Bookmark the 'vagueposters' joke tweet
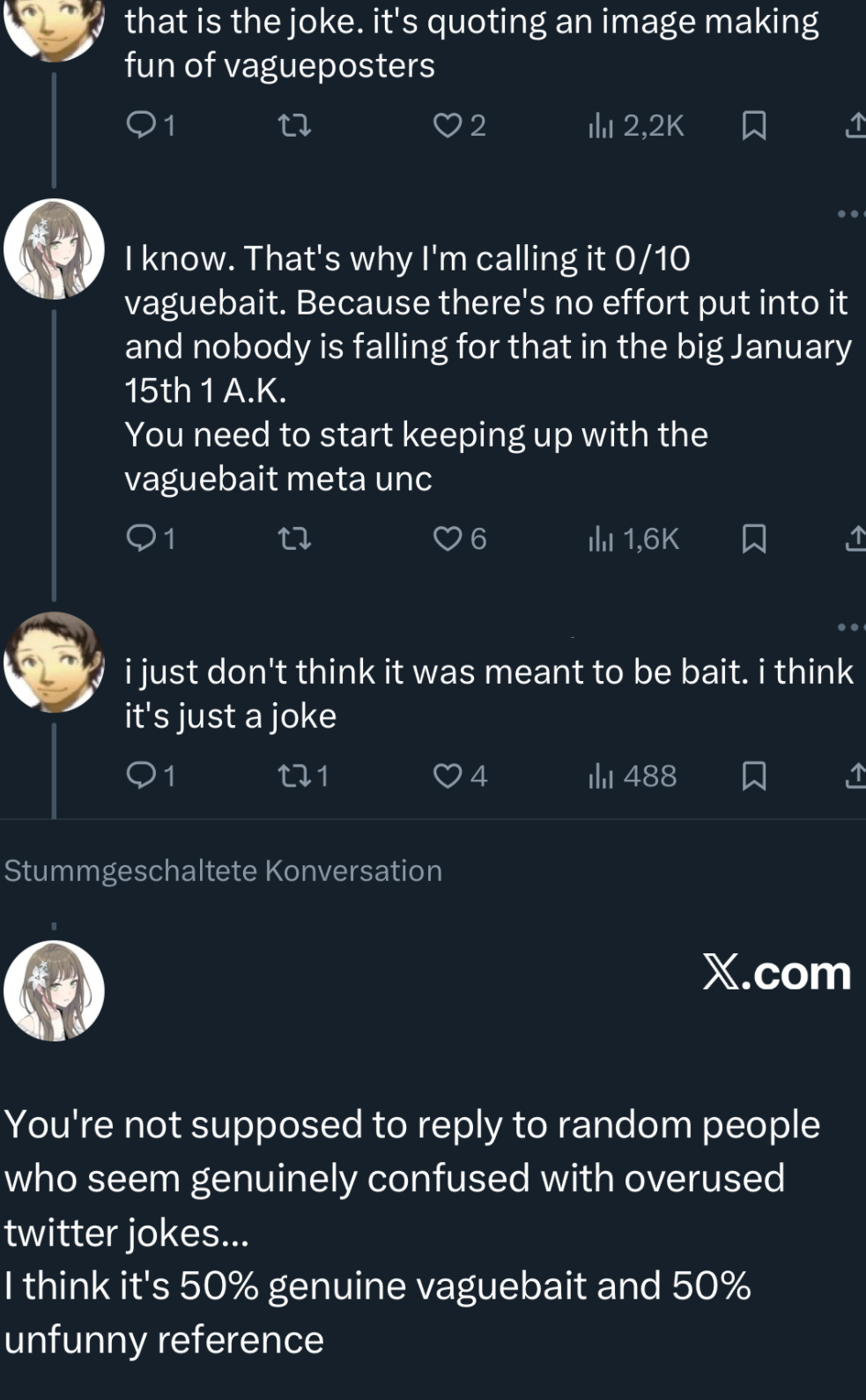 coord(753,126)
